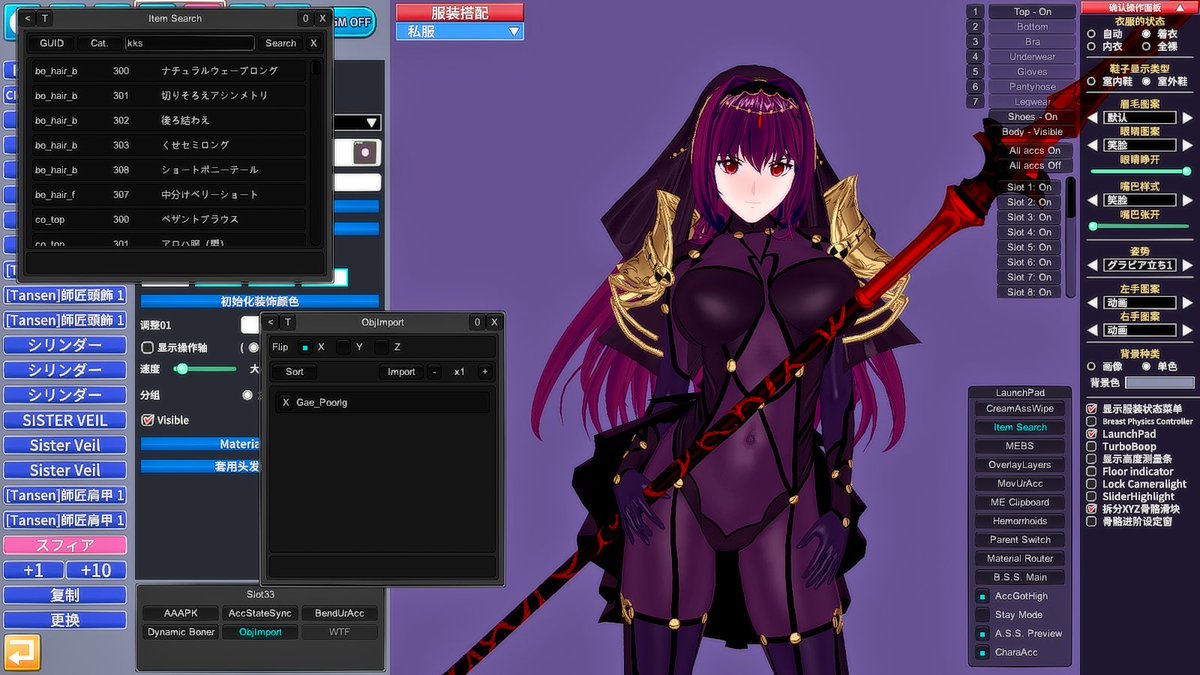Toggle Flip Z in ObjImport
Viewport: 1200px width, 675px height.
click(x=381, y=347)
